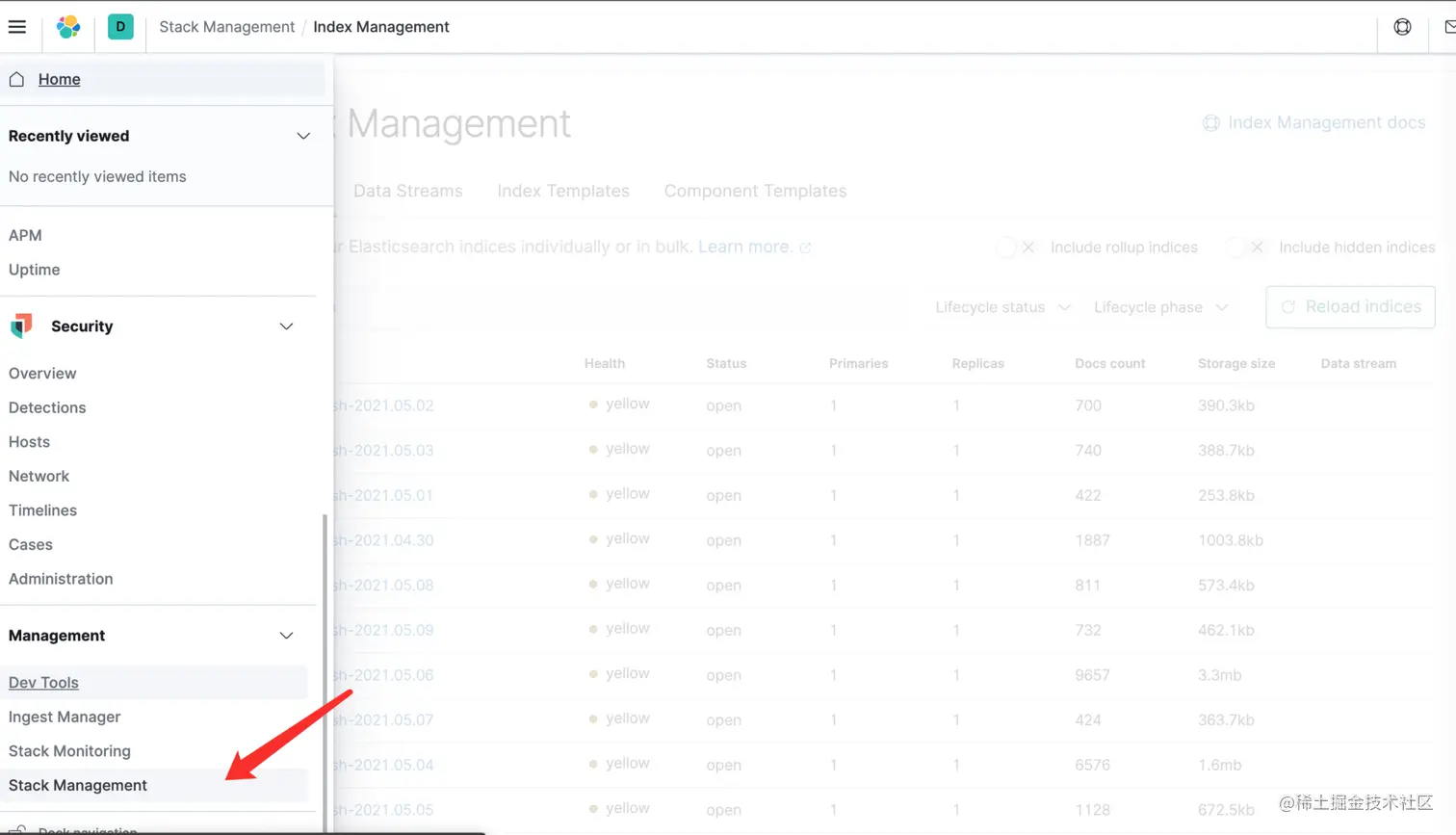Screen dimensions: 1456x835
Task: Open the index ending 2021.05.06
Action: 383,675
